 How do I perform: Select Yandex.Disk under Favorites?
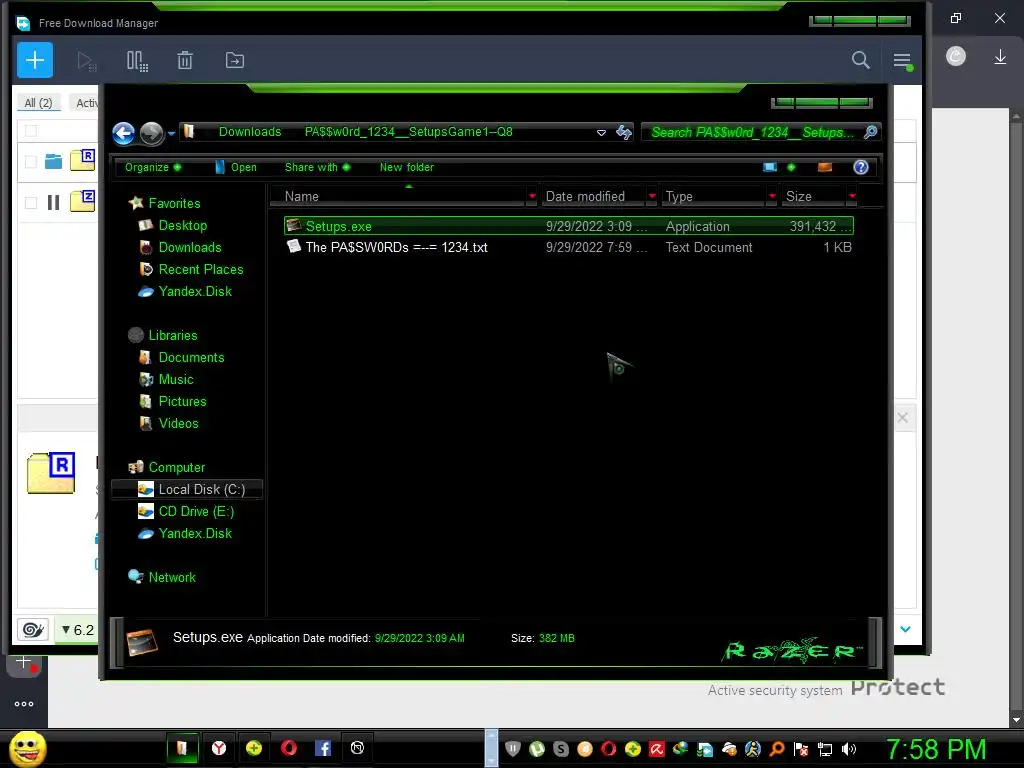[195, 291]
